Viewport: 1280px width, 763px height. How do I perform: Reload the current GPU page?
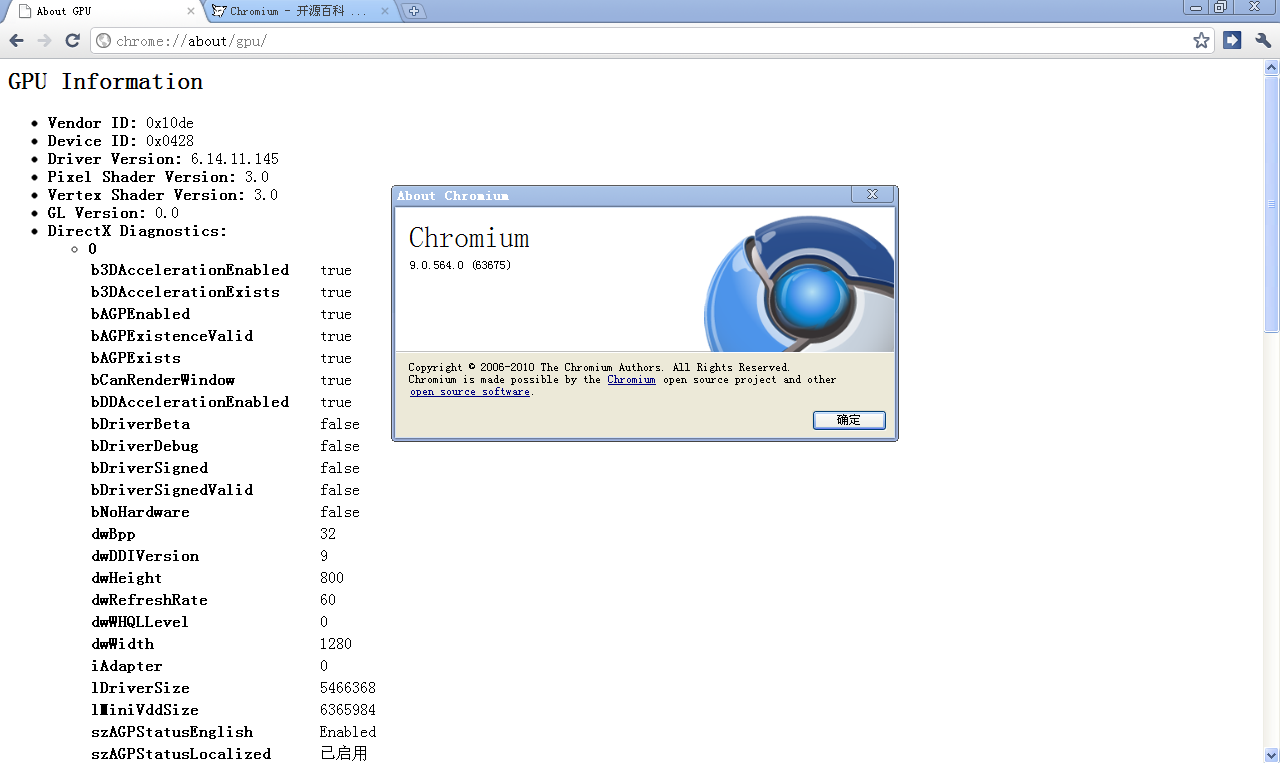pos(72,41)
